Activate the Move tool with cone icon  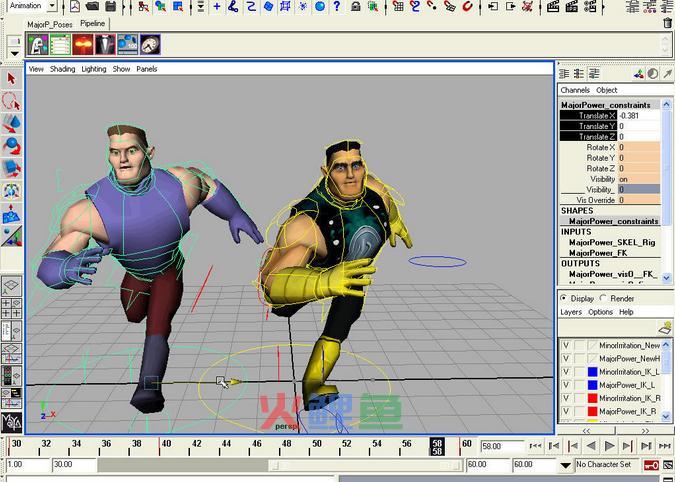(11, 124)
